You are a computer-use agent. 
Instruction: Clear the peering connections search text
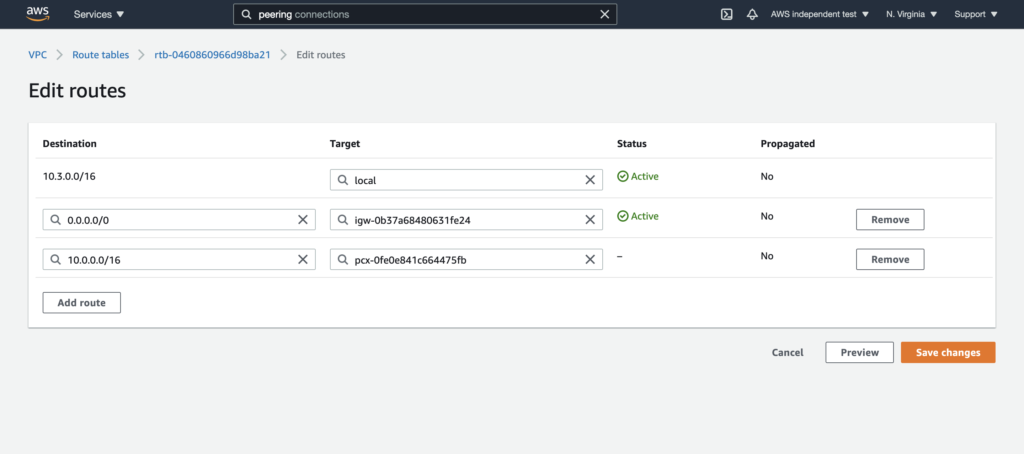pyautogui.click(x=604, y=15)
